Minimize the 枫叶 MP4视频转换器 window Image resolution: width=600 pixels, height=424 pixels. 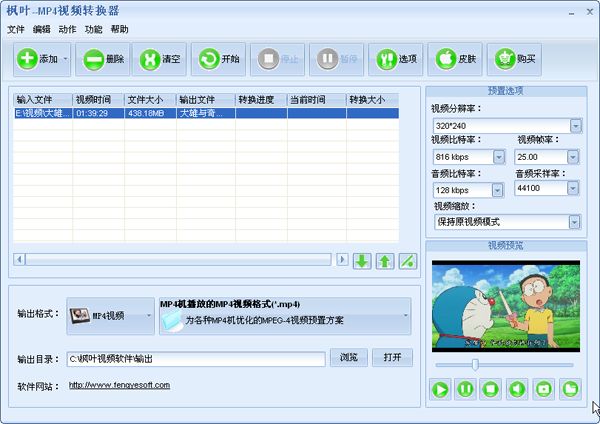tap(571, 13)
